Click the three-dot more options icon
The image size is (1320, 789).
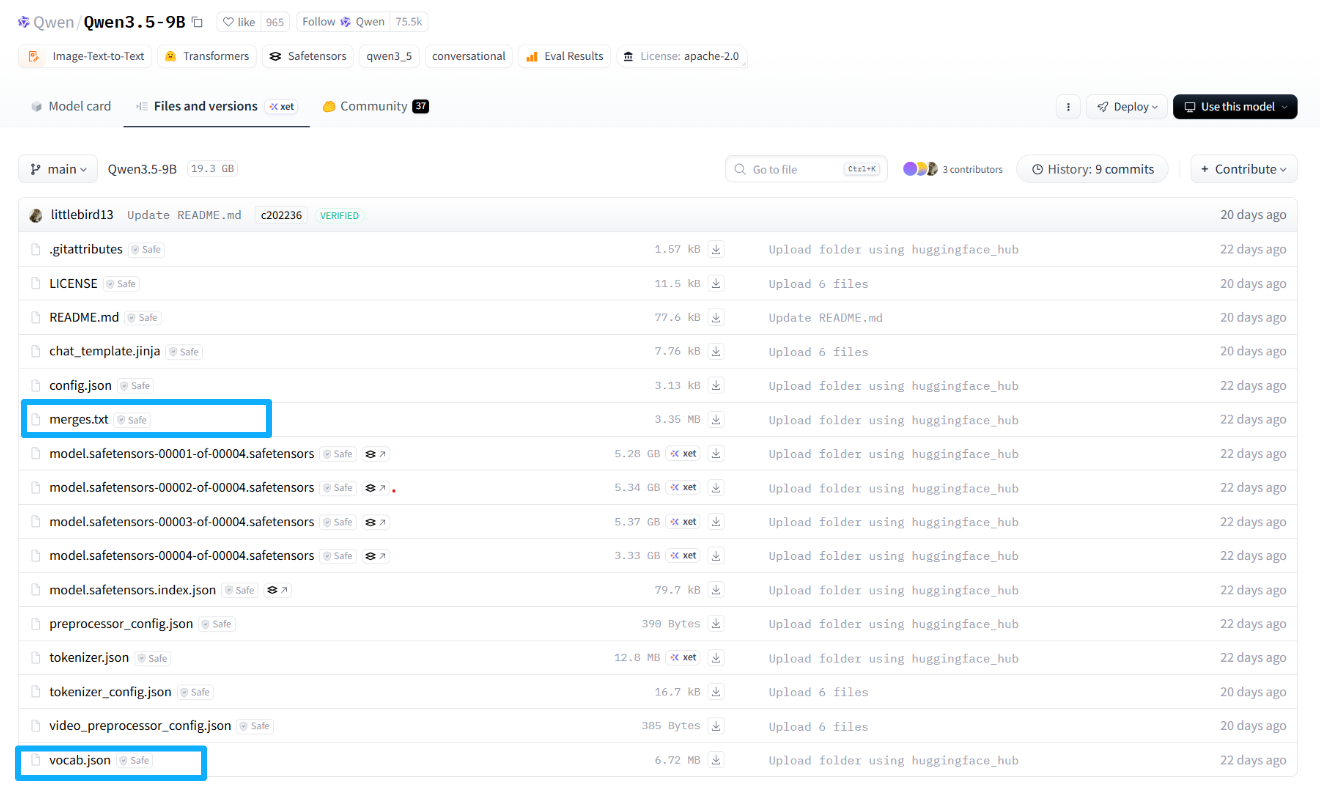coord(1069,107)
